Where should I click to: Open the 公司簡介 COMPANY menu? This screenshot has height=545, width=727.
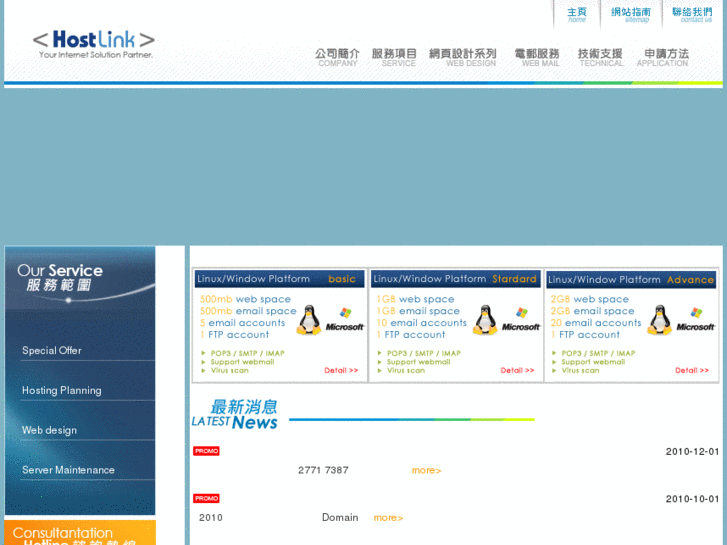(x=338, y=58)
